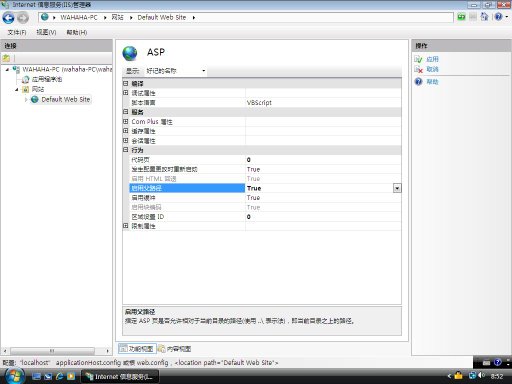Click the window switcher quick launch icon
The image size is (512, 384).
coord(48,376)
